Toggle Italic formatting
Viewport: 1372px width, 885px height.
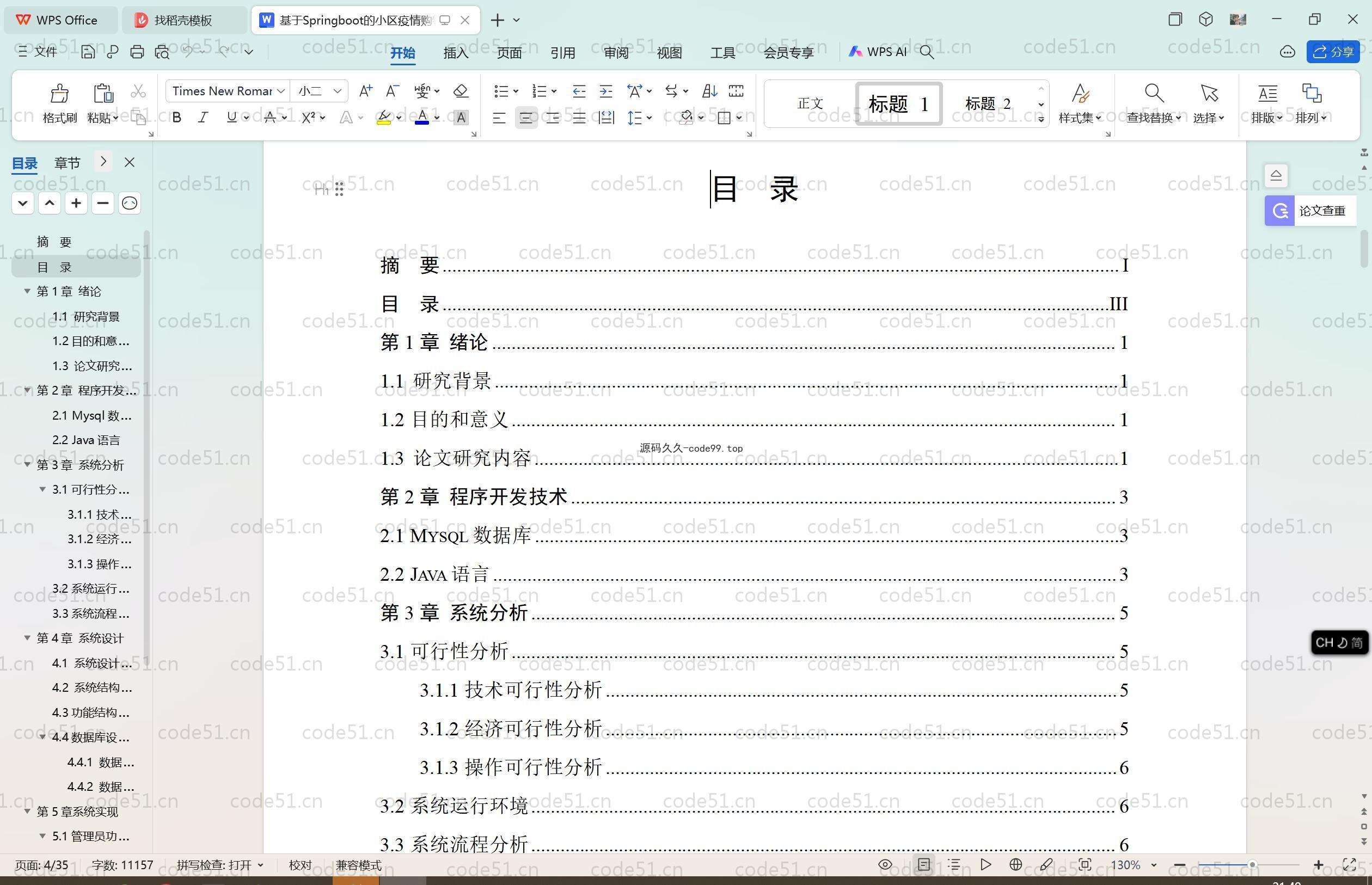coord(203,118)
